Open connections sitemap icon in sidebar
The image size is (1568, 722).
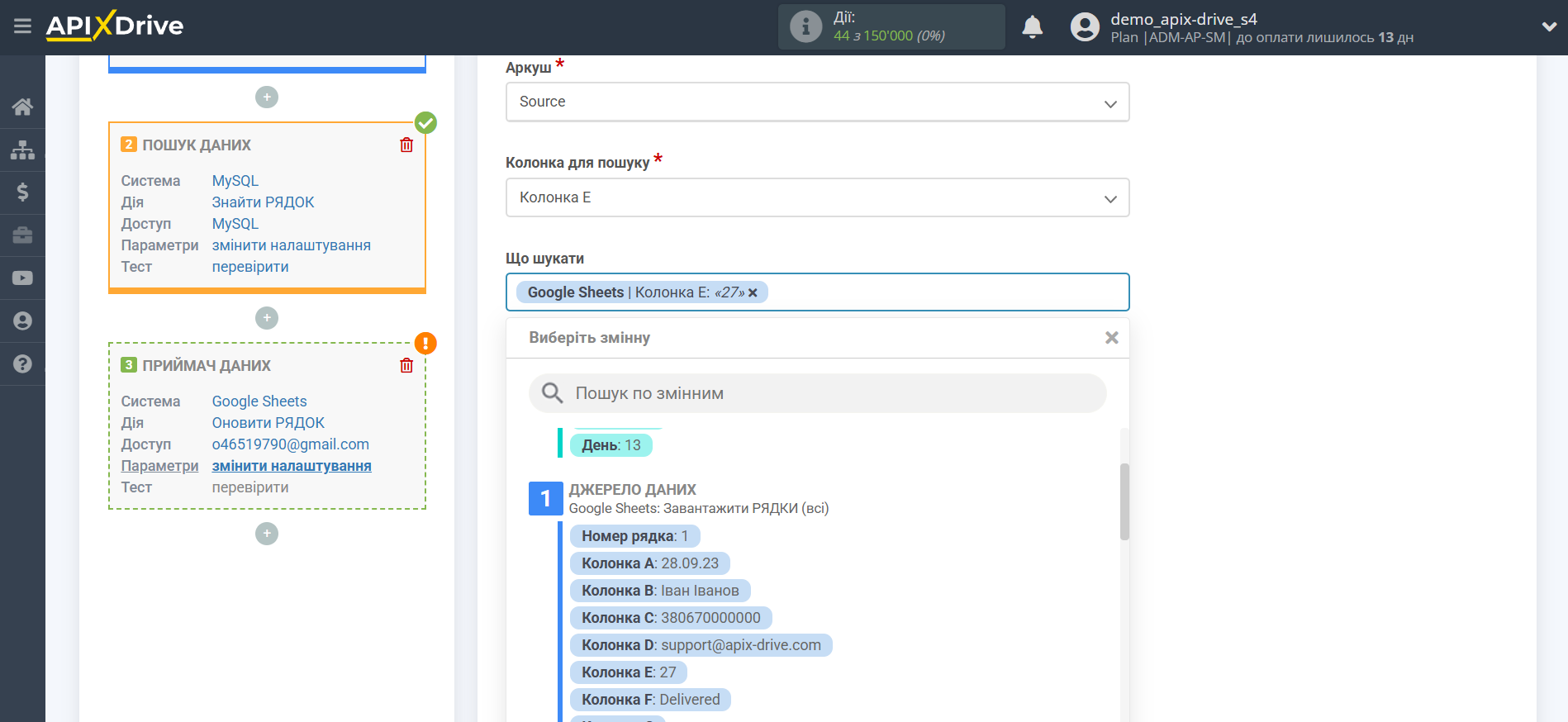tap(22, 150)
